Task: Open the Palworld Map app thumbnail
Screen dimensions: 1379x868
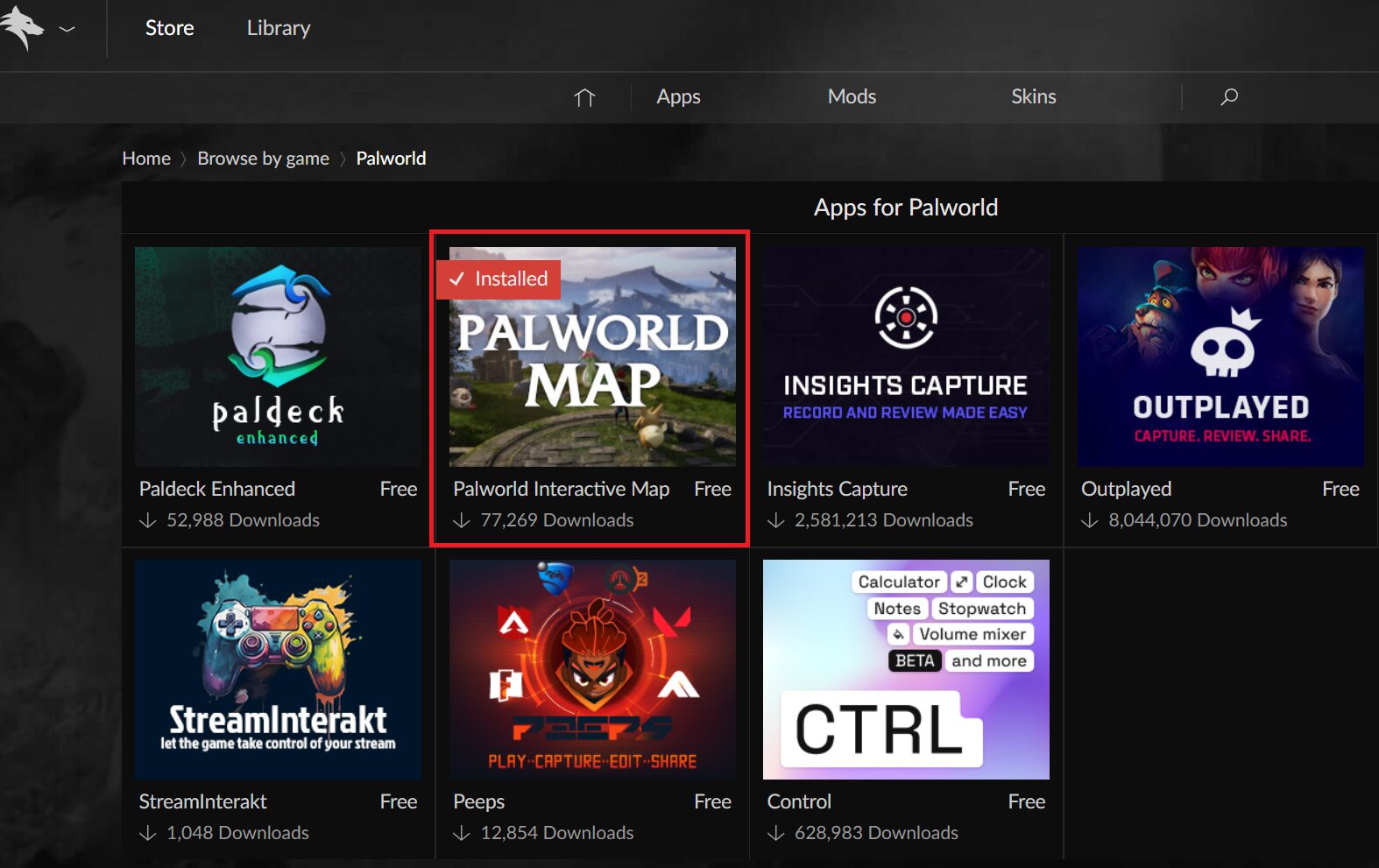Action: pos(592,356)
